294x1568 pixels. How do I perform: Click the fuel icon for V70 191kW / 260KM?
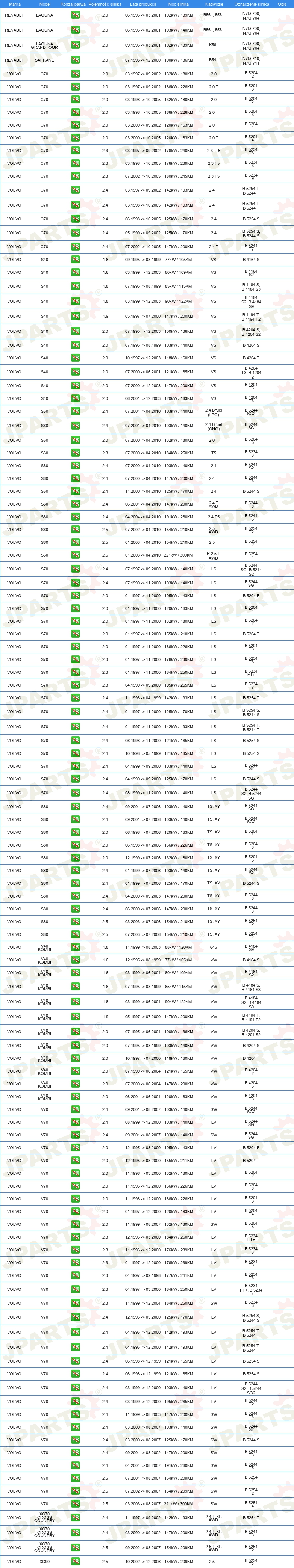pos(75,1465)
